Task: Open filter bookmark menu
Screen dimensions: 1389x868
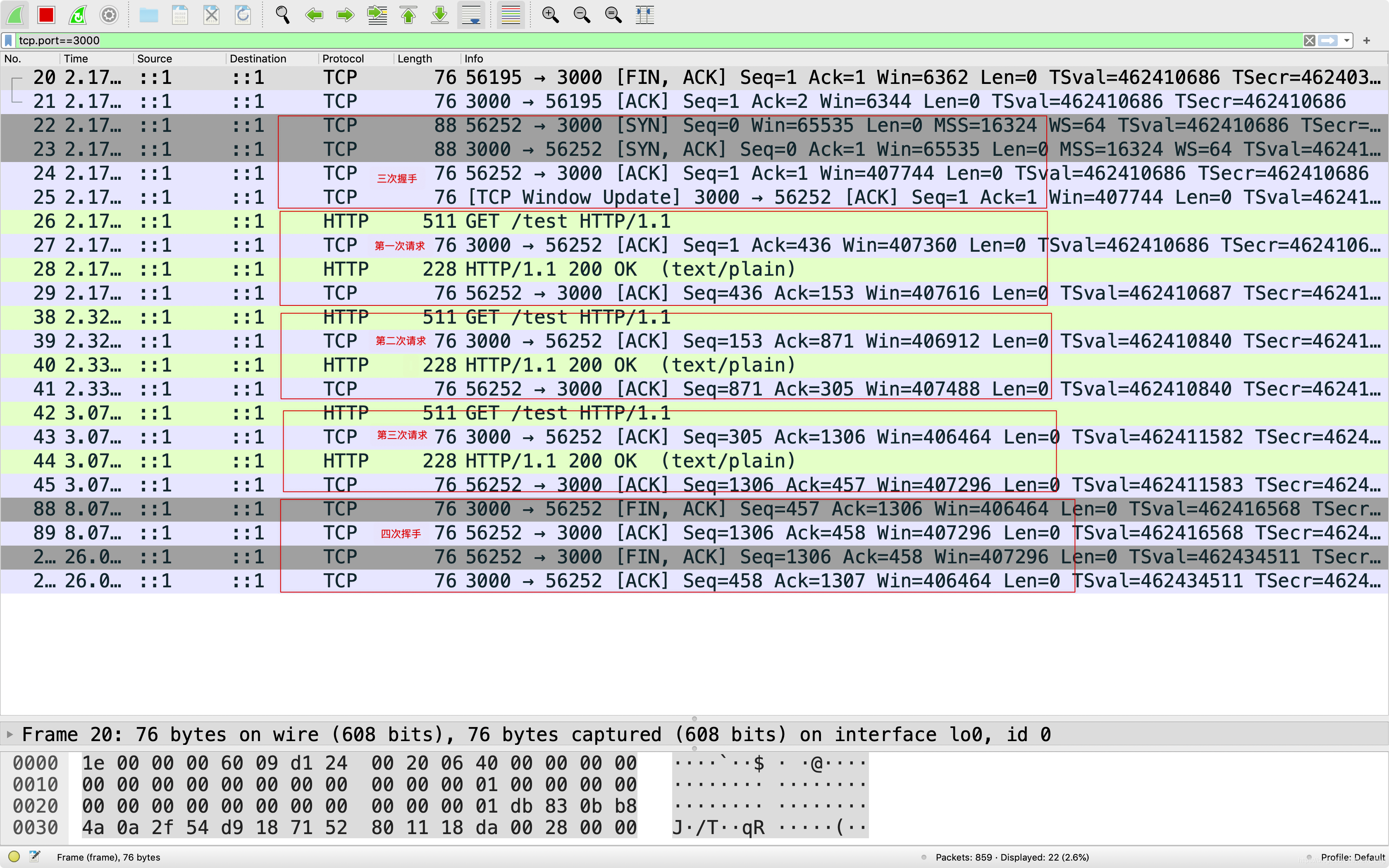Action: click(9, 41)
